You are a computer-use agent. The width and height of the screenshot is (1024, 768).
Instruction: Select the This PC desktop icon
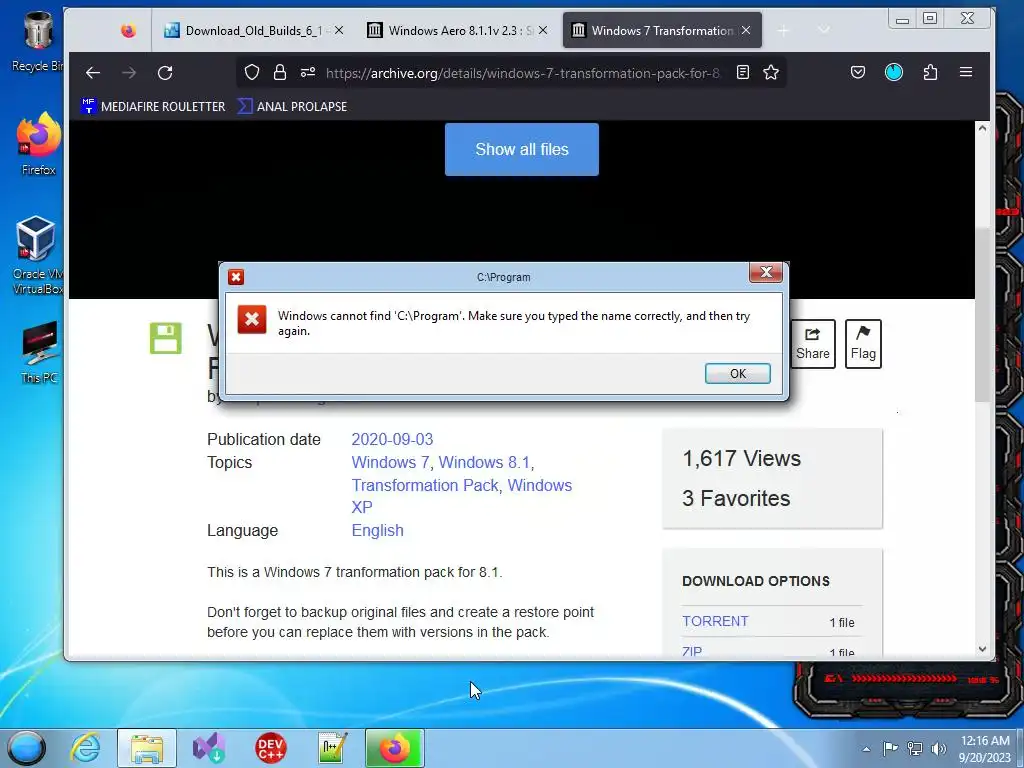39,352
